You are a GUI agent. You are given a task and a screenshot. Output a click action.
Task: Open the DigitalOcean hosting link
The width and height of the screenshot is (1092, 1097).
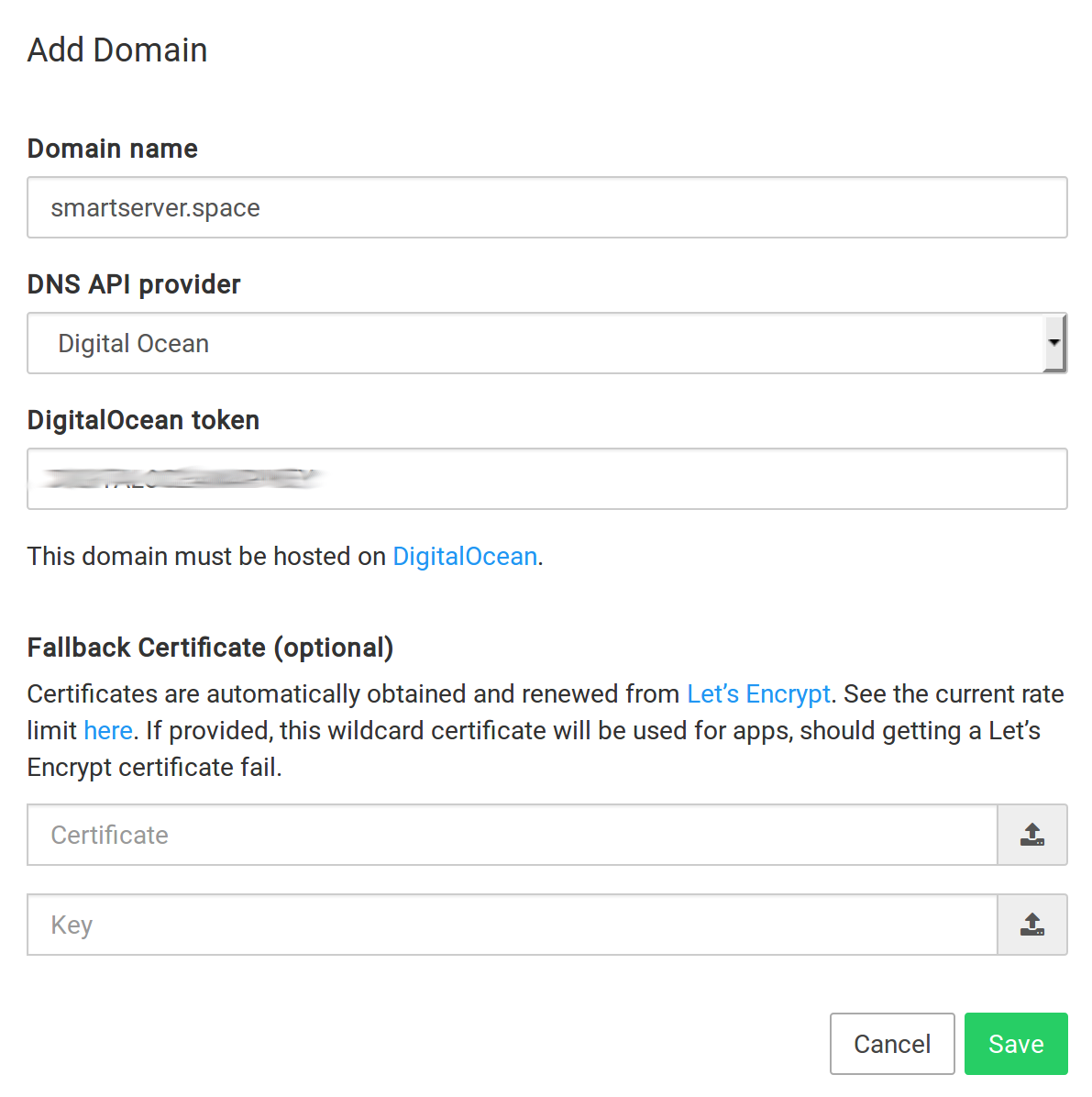(x=465, y=557)
